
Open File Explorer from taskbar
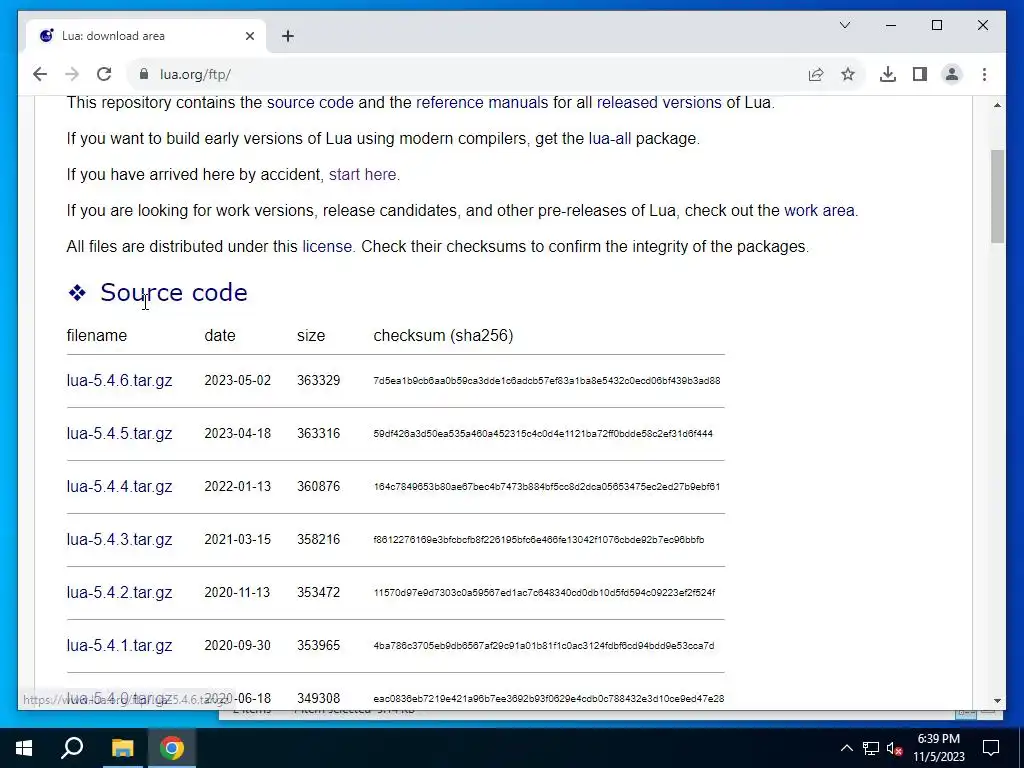tap(122, 748)
